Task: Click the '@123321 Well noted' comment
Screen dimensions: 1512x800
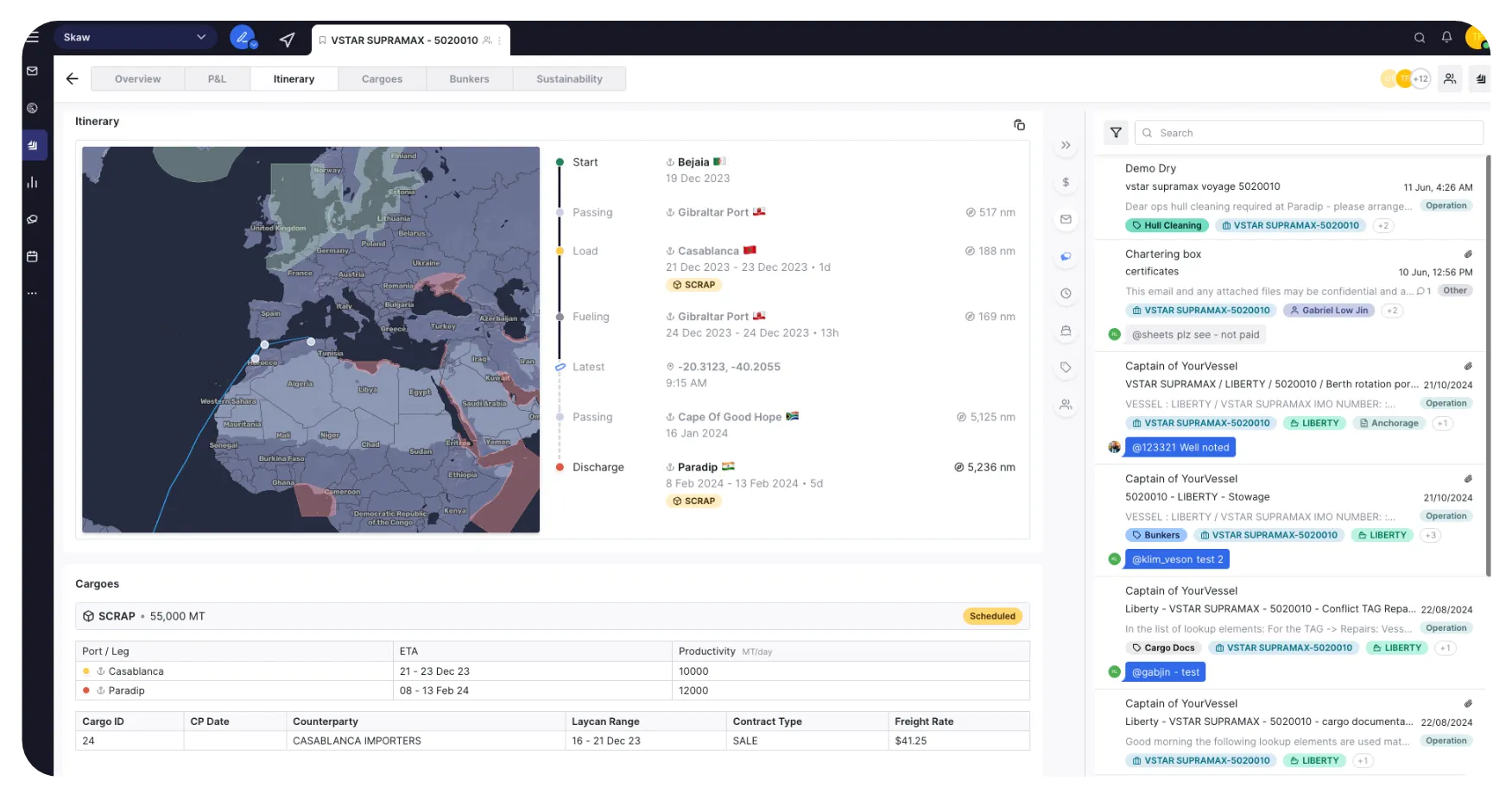Action: click(1180, 447)
